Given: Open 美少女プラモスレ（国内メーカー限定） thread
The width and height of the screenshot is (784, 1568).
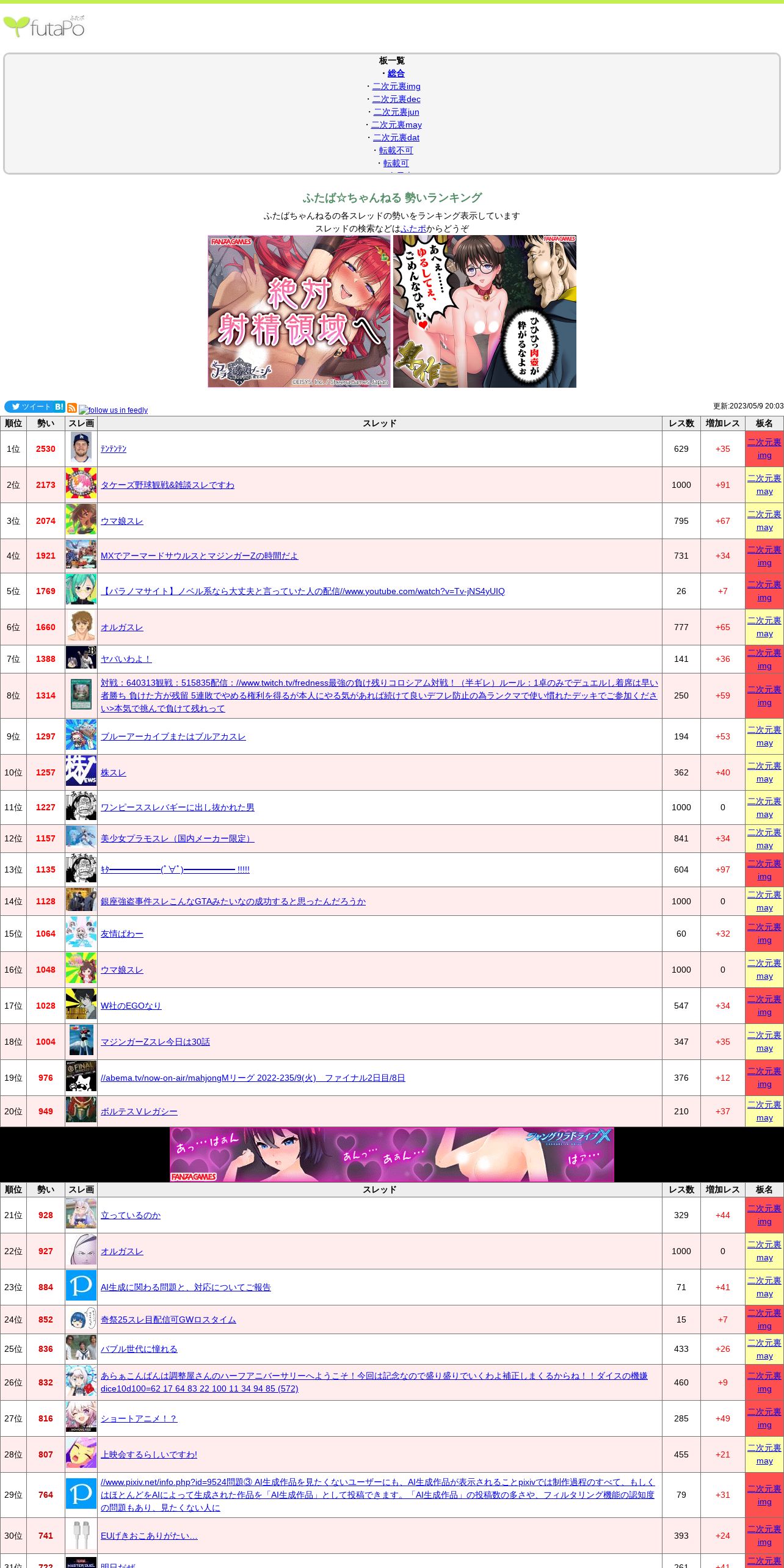Looking at the screenshot, I should coord(177,838).
